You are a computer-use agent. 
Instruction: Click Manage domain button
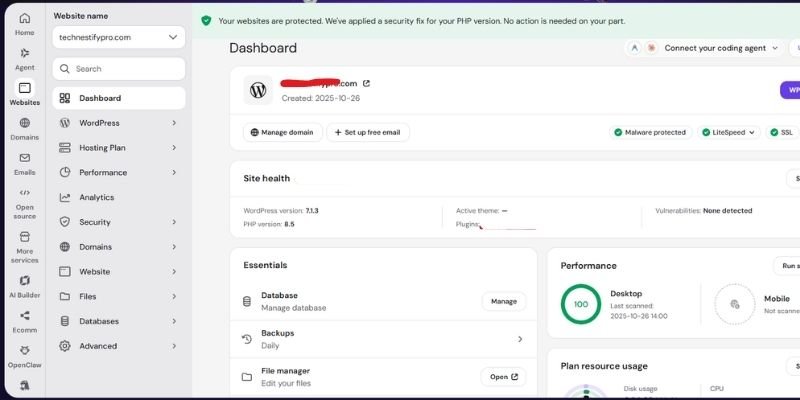click(x=283, y=132)
